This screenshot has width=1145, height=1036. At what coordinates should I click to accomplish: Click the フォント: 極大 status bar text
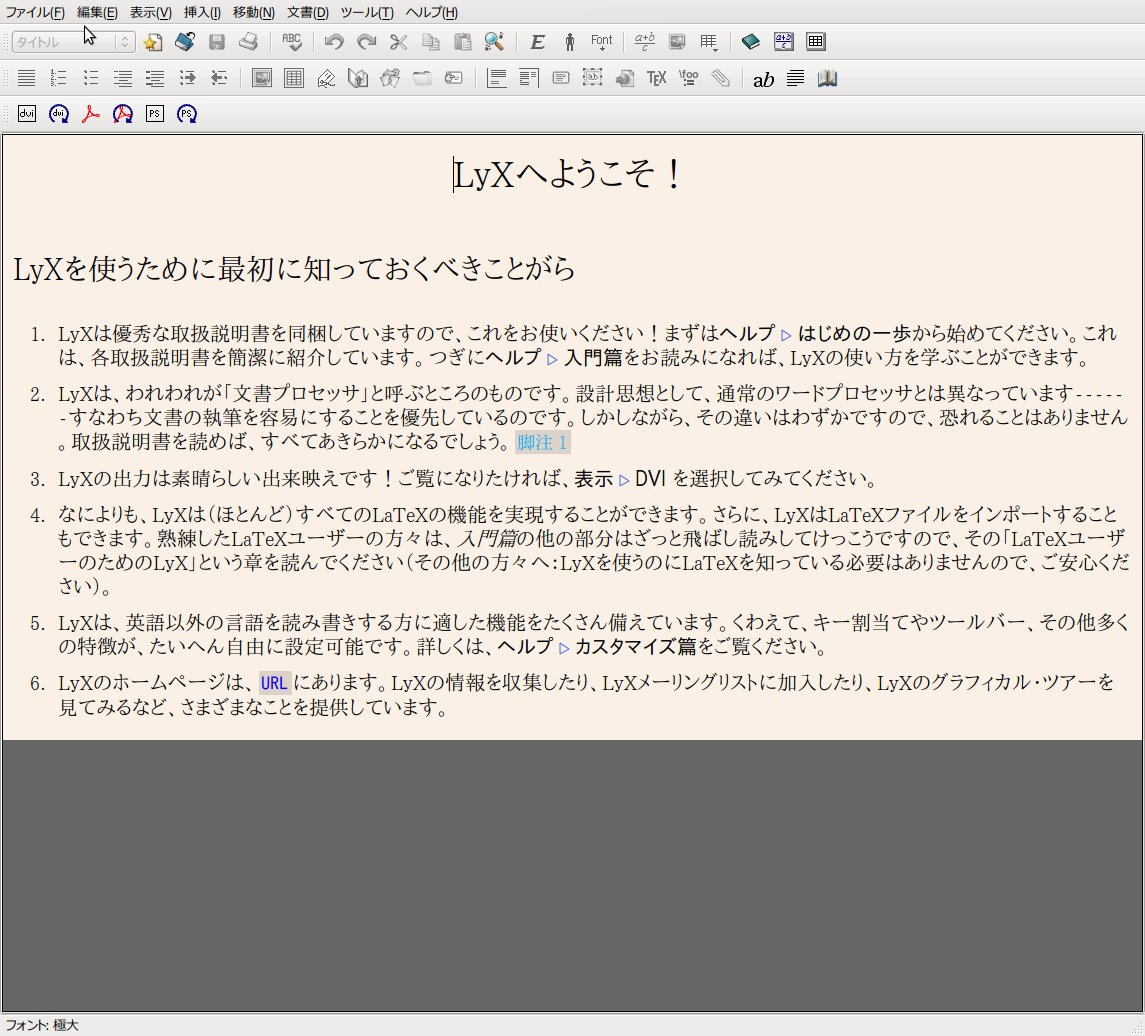[42, 1025]
